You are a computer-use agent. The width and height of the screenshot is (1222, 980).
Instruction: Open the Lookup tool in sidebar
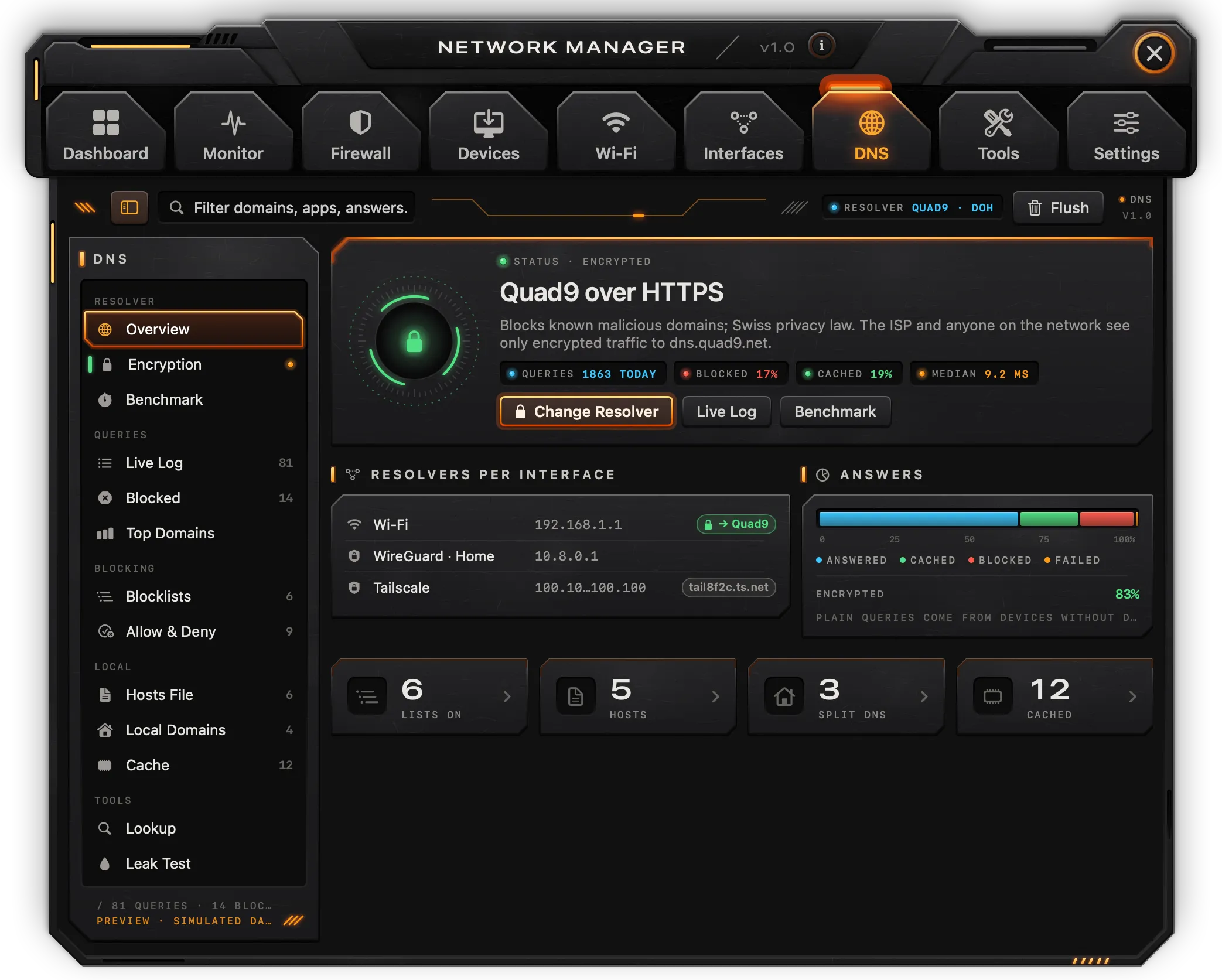[x=194, y=828]
